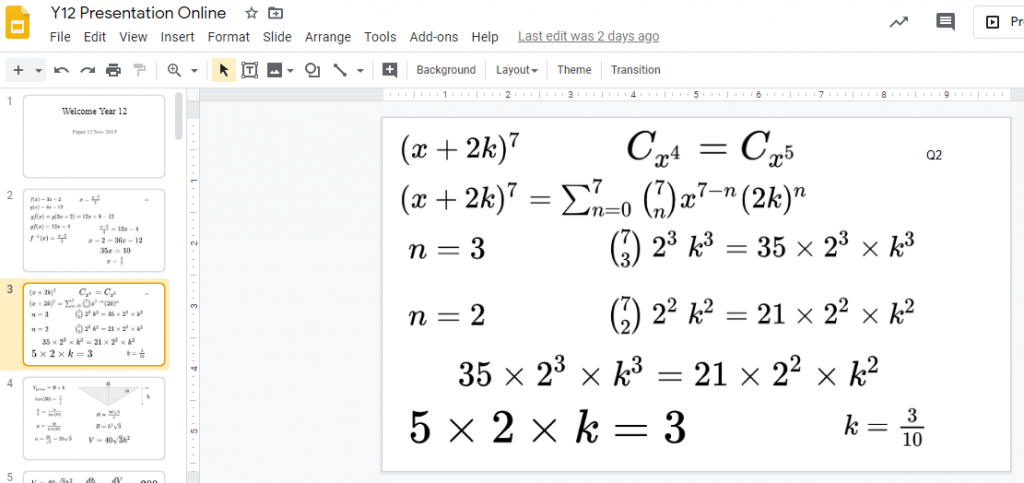Click the Transition button
The image size is (1024, 483).
[x=635, y=70]
